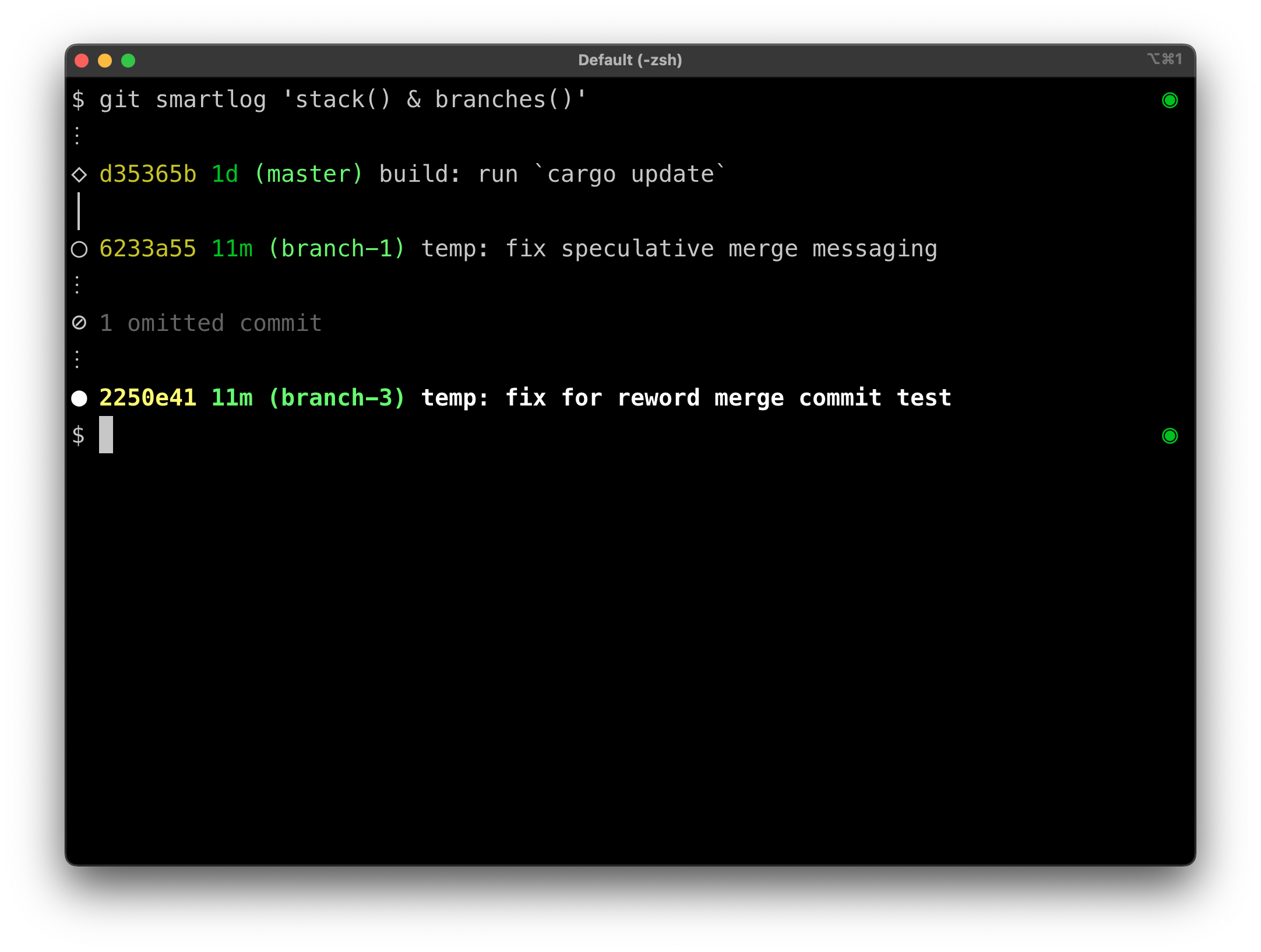The width and height of the screenshot is (1261, 952).
Task: Click the 'git smartlog' command text
Action: click(x=183, y=100)
